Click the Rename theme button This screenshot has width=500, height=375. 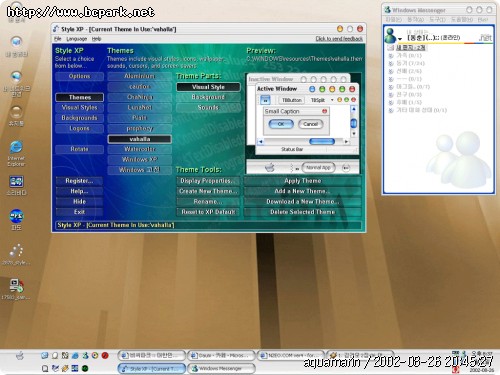(208, 202)
